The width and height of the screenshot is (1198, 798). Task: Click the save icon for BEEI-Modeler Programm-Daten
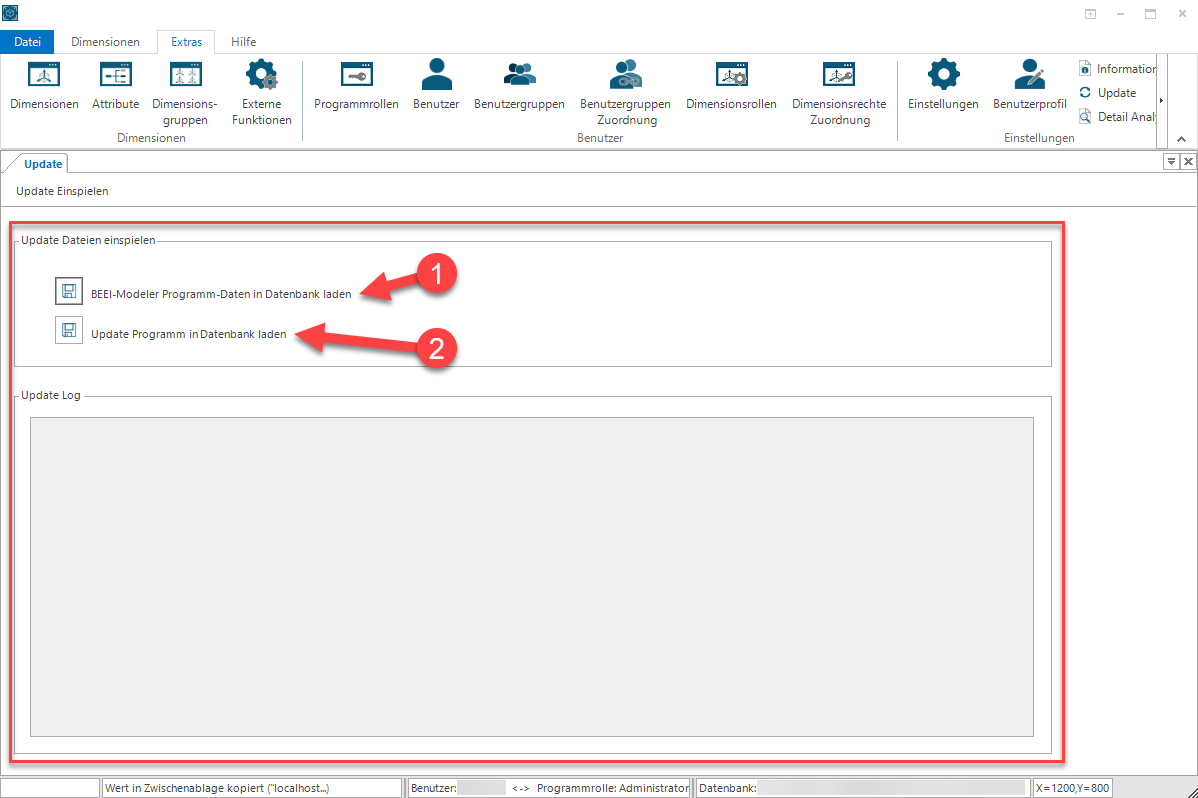(69, 291)
